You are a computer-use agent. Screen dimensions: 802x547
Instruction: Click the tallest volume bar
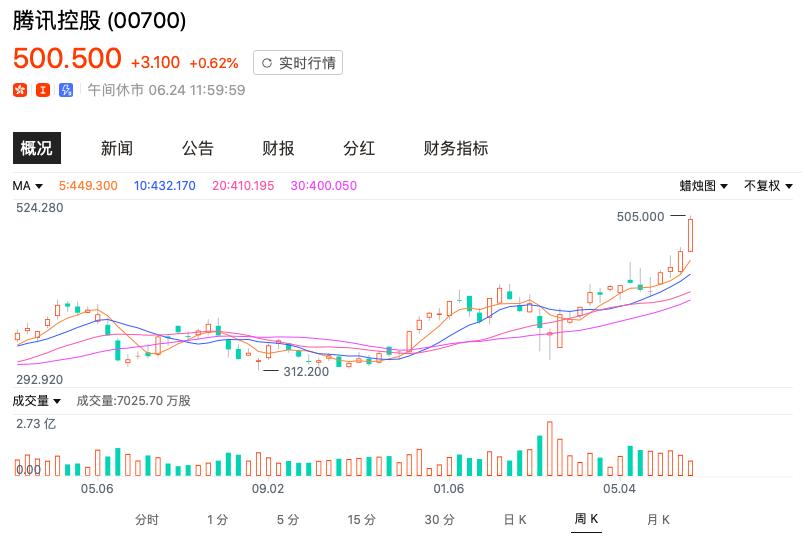(549, 449)
